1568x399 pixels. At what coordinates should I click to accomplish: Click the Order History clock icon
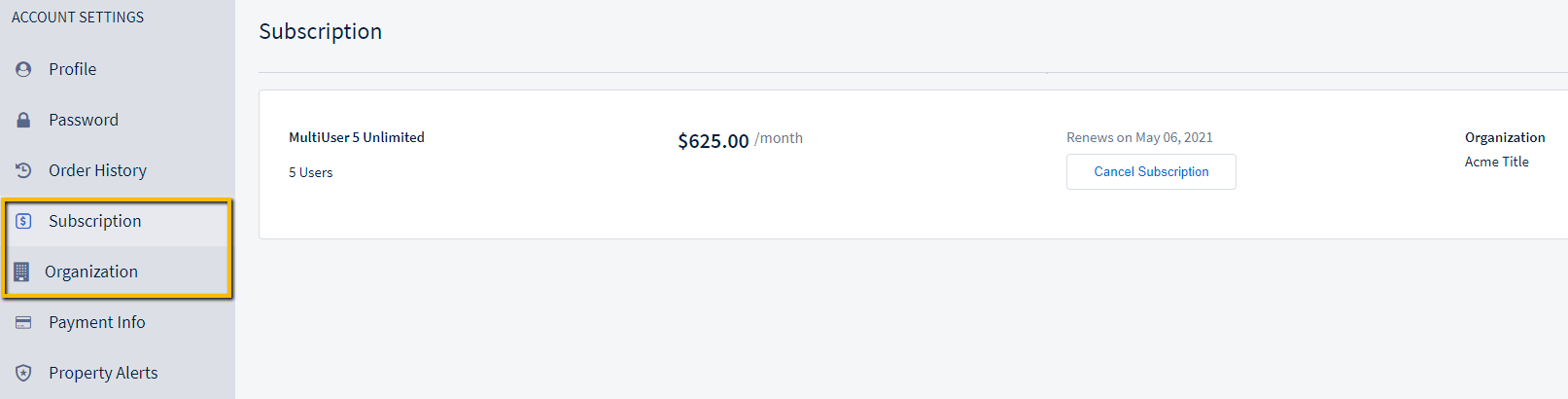coord(23,171)
